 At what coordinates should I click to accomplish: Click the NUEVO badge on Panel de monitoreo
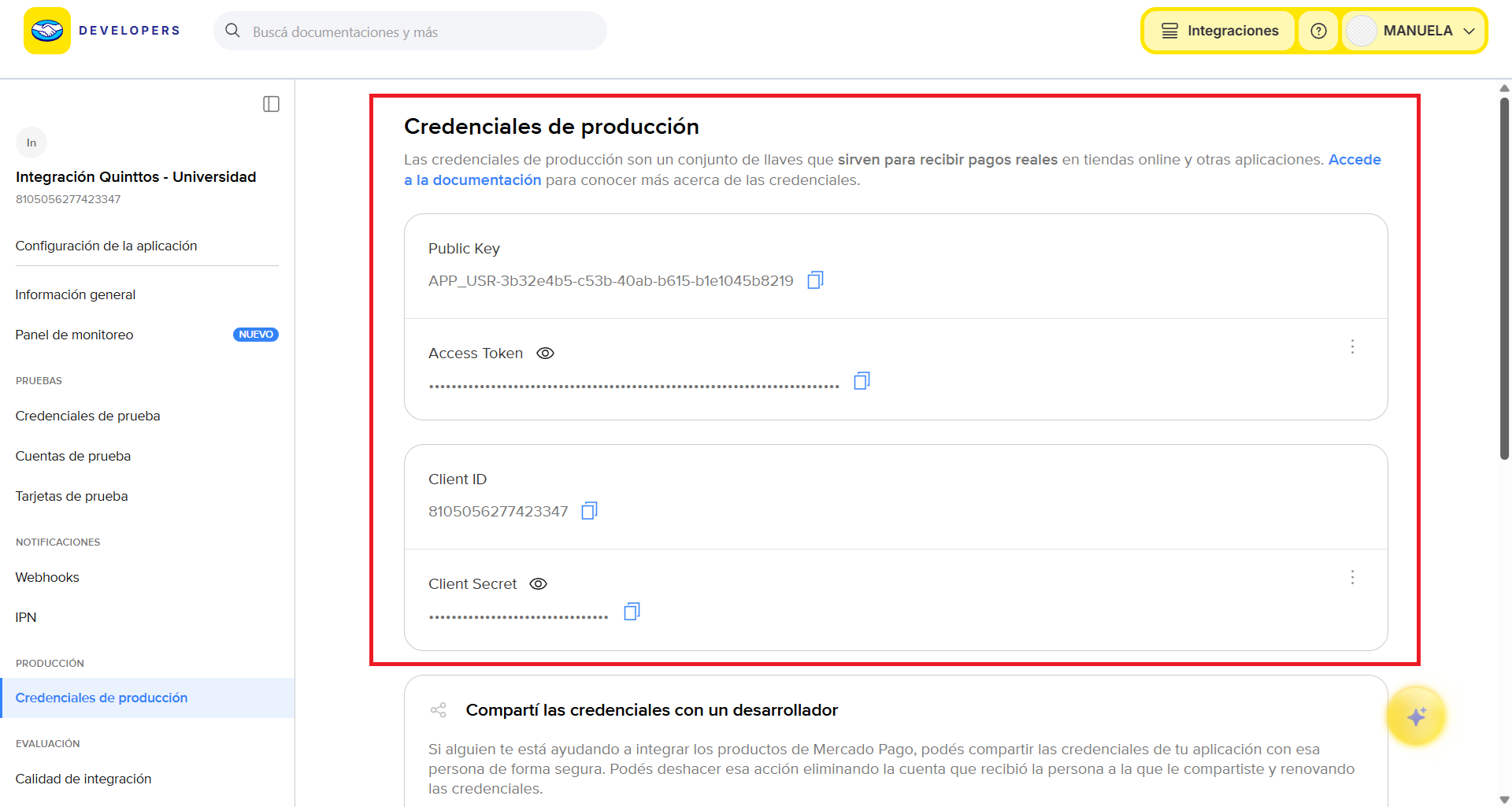(x=256, y=335)
